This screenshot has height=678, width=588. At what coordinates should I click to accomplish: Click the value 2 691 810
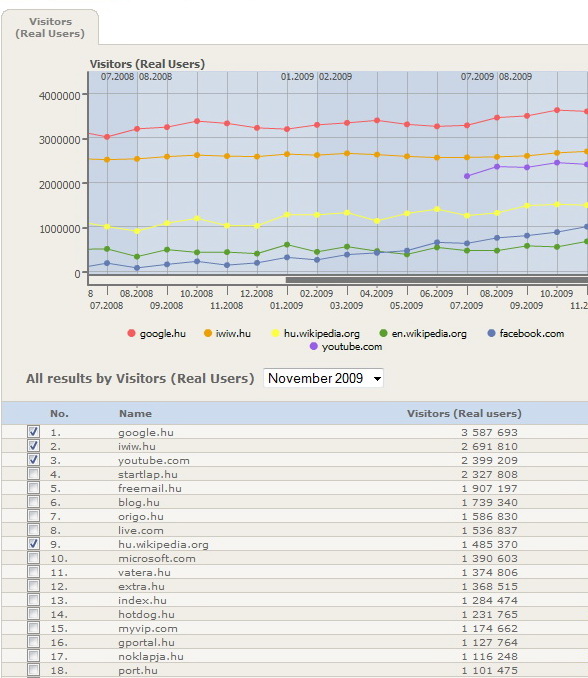(489, 446)
